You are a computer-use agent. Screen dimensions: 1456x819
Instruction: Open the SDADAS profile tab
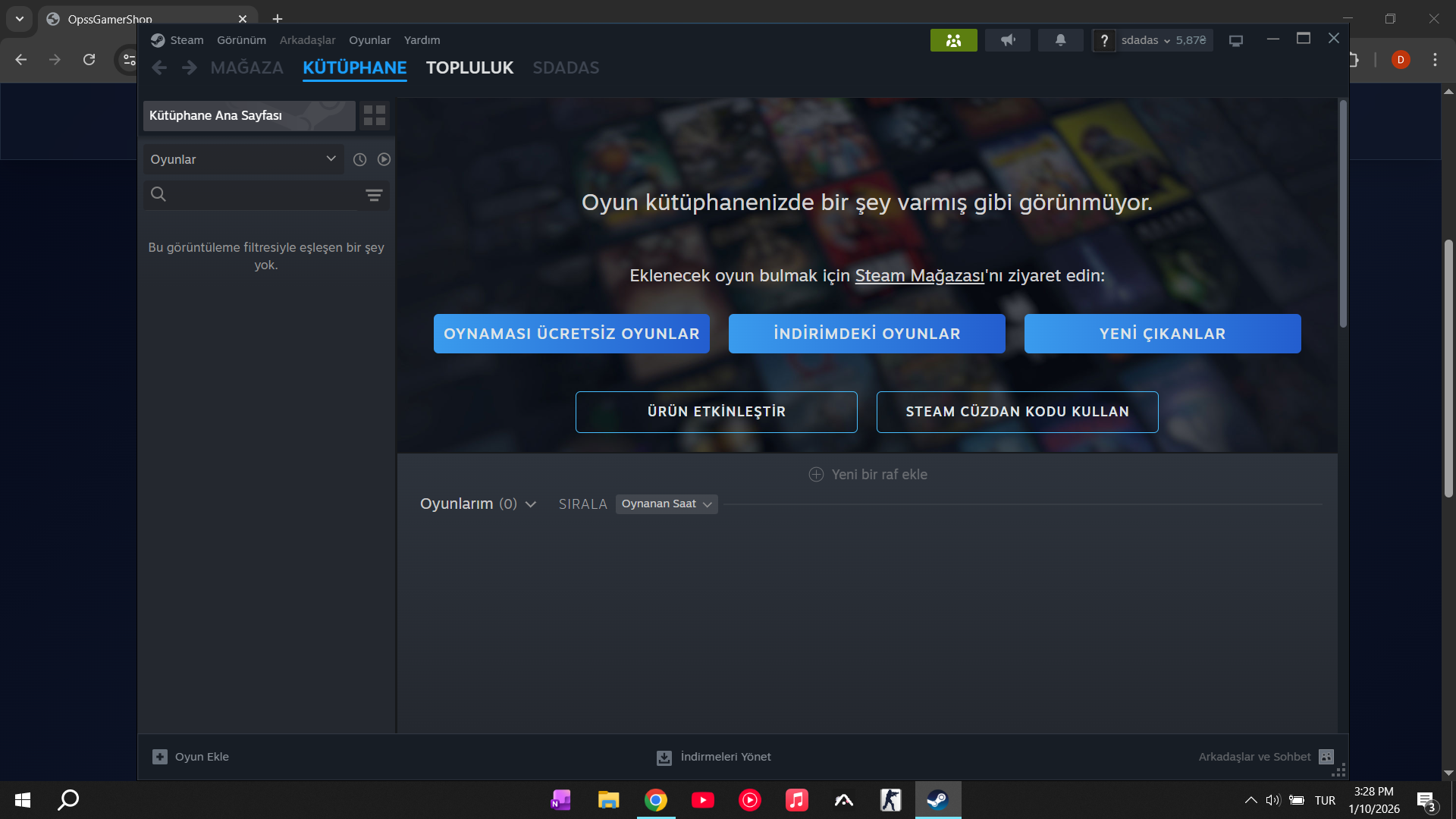(566, 67)
